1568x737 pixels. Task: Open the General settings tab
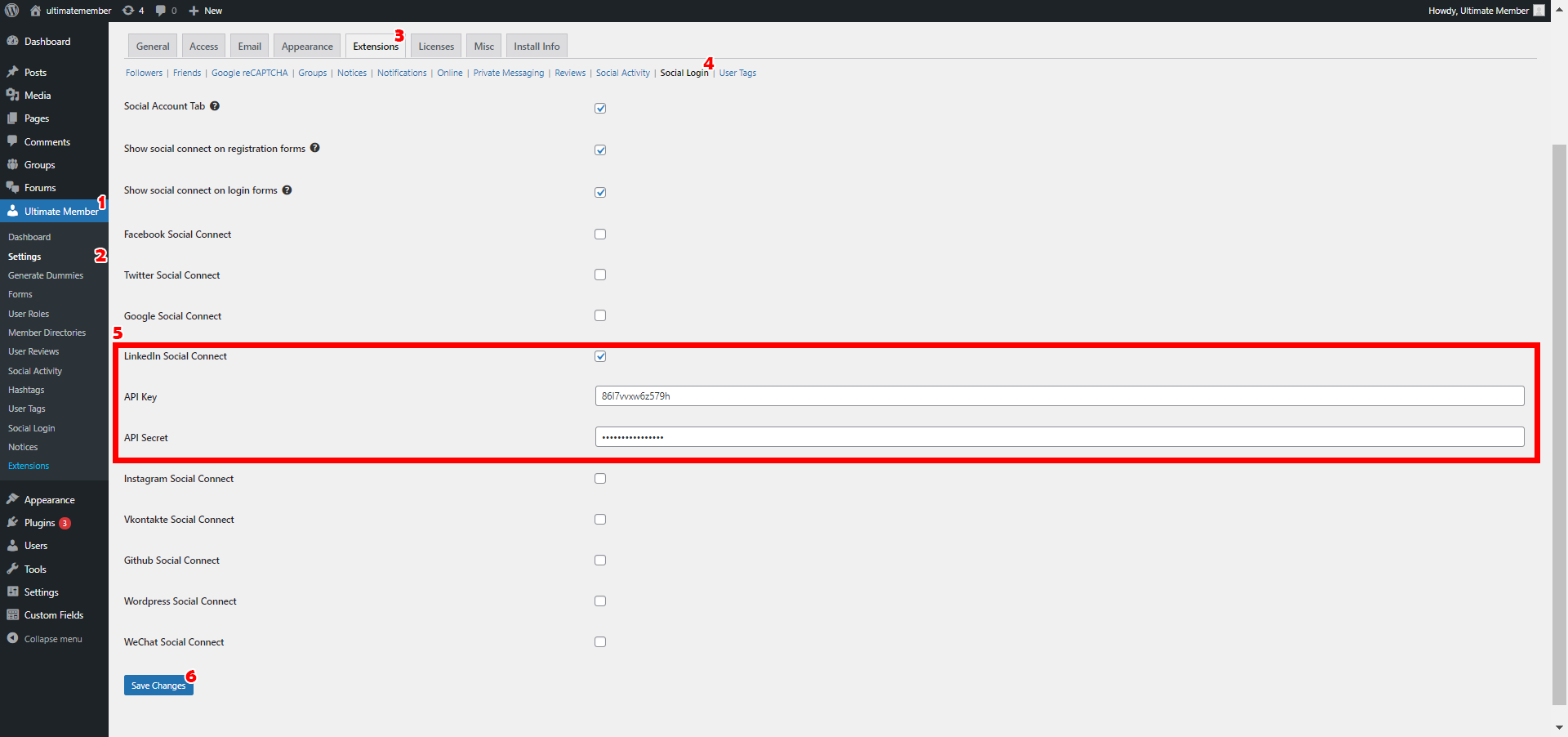(x=152, y=46)
